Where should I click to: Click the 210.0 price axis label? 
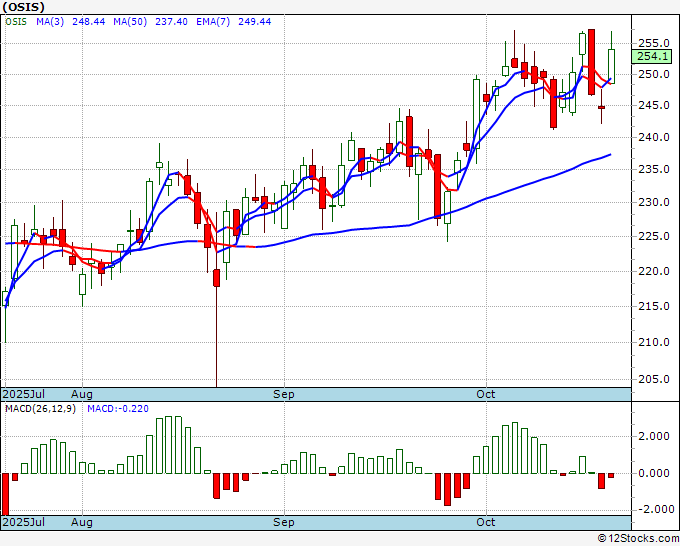click(654, 342)
